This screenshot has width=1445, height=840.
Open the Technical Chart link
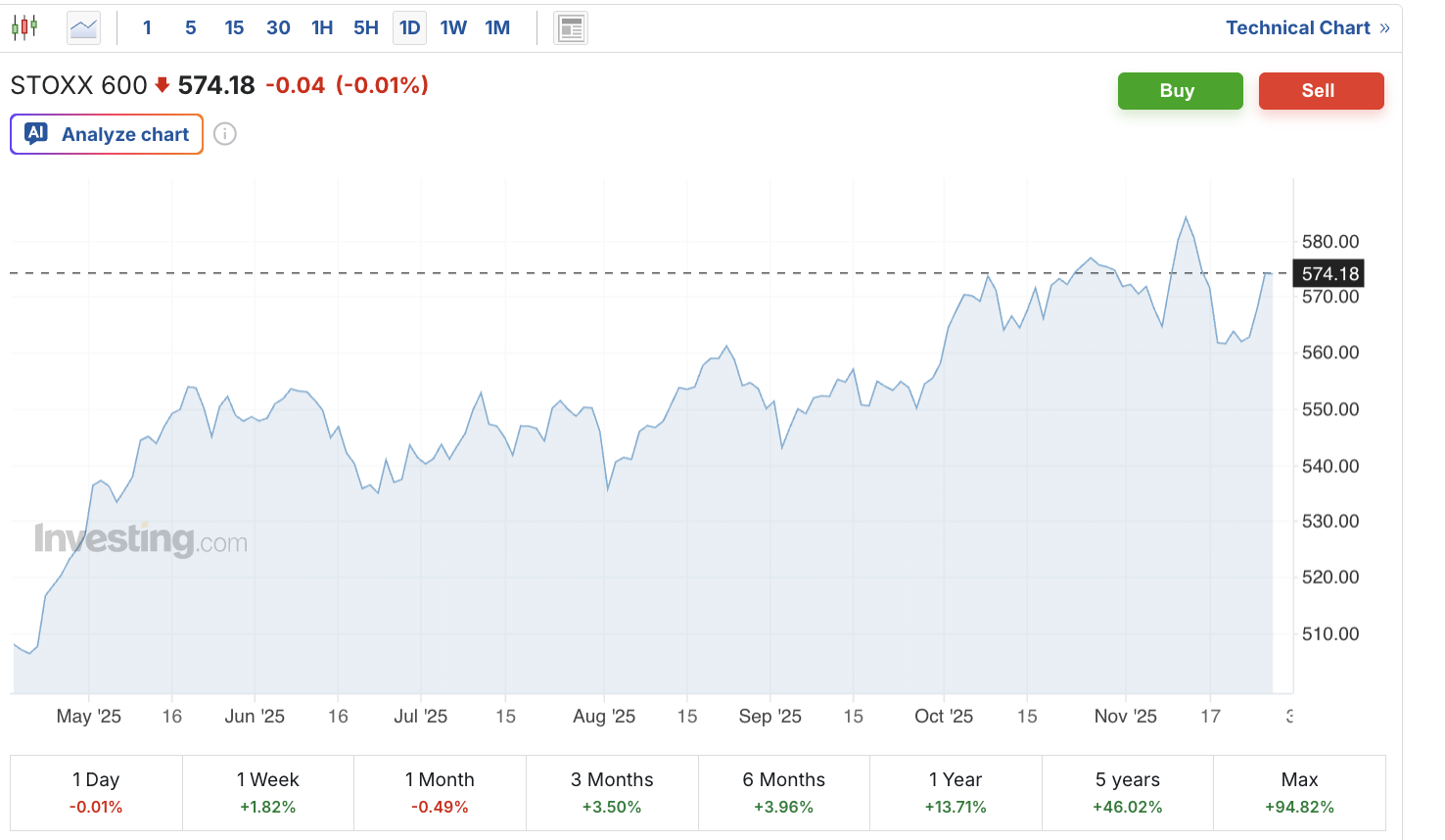click(1299, 27)
